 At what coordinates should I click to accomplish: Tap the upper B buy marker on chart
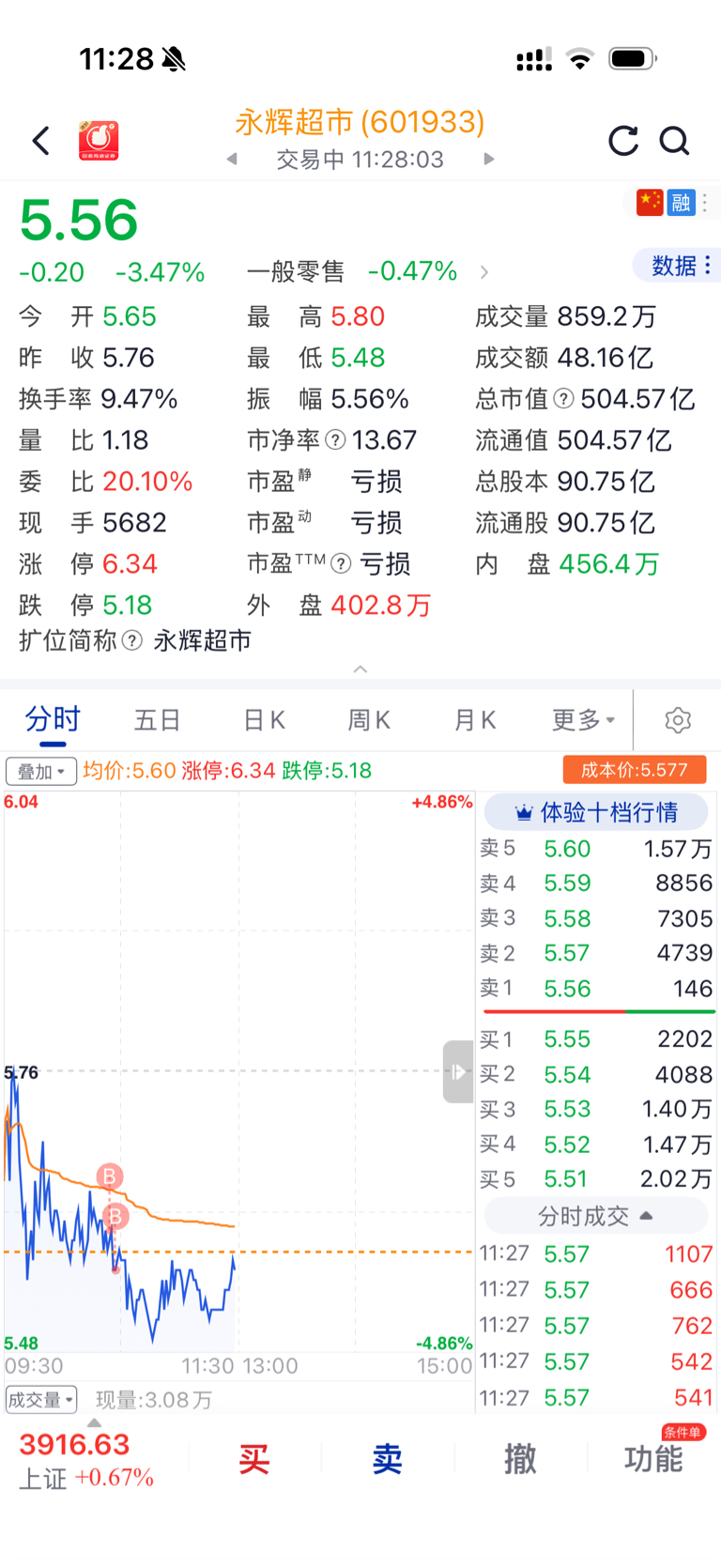click(109, 1176)
